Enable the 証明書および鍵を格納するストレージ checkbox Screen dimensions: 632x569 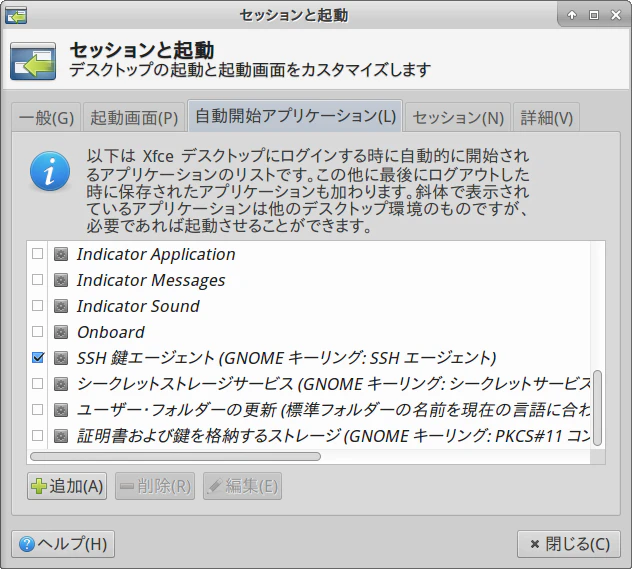tap(37, 436)
